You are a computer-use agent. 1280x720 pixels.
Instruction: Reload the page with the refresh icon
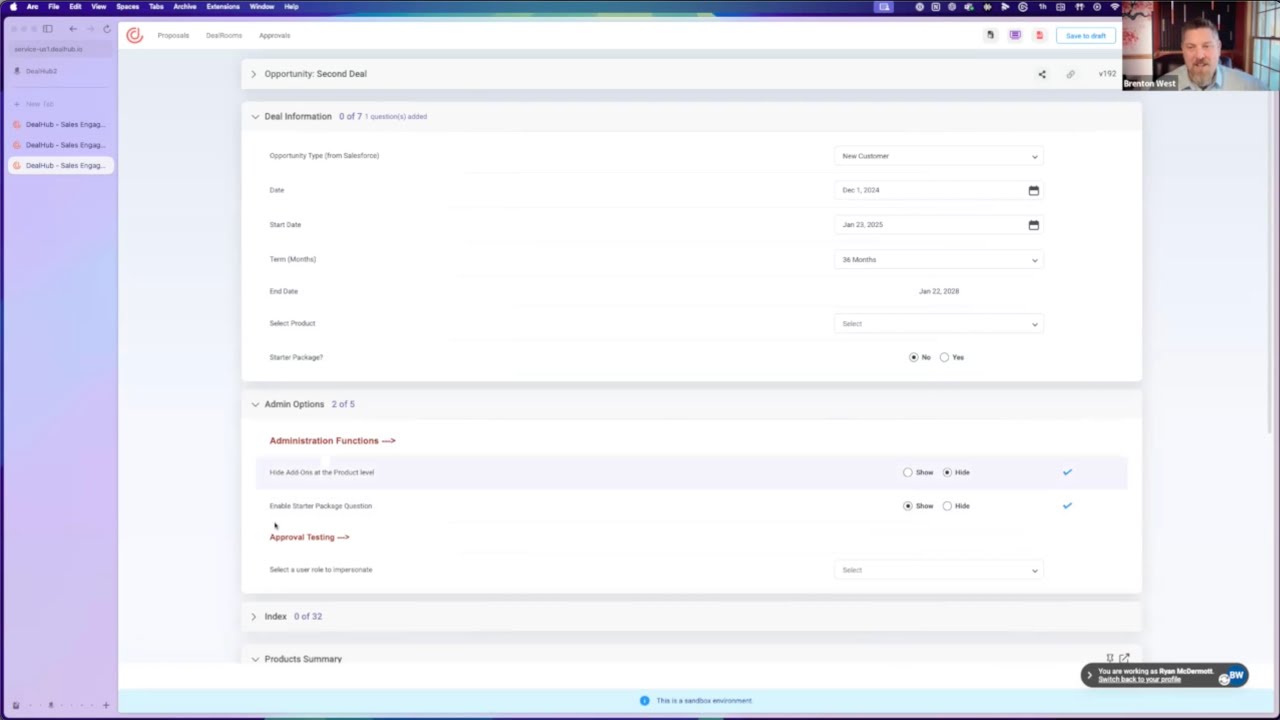click(107, 29)
